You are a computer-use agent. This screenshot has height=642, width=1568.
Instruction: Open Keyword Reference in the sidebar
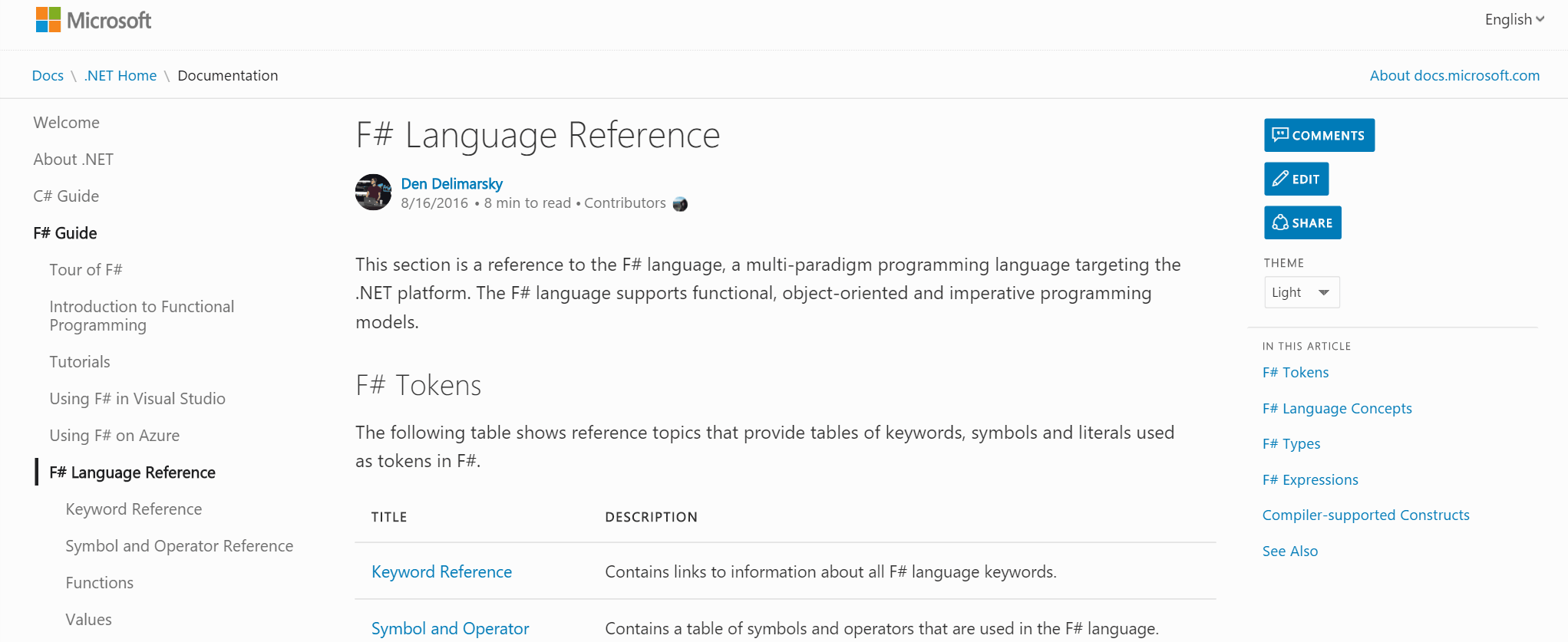pos(134,509)
